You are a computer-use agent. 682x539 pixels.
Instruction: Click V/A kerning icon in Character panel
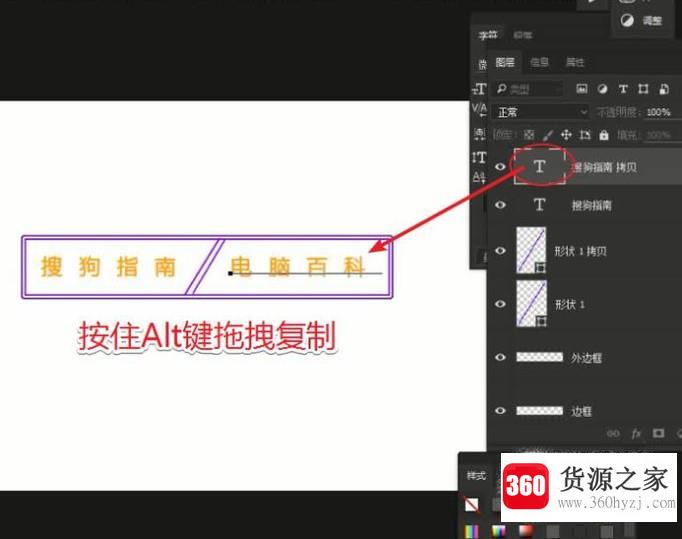479,109
